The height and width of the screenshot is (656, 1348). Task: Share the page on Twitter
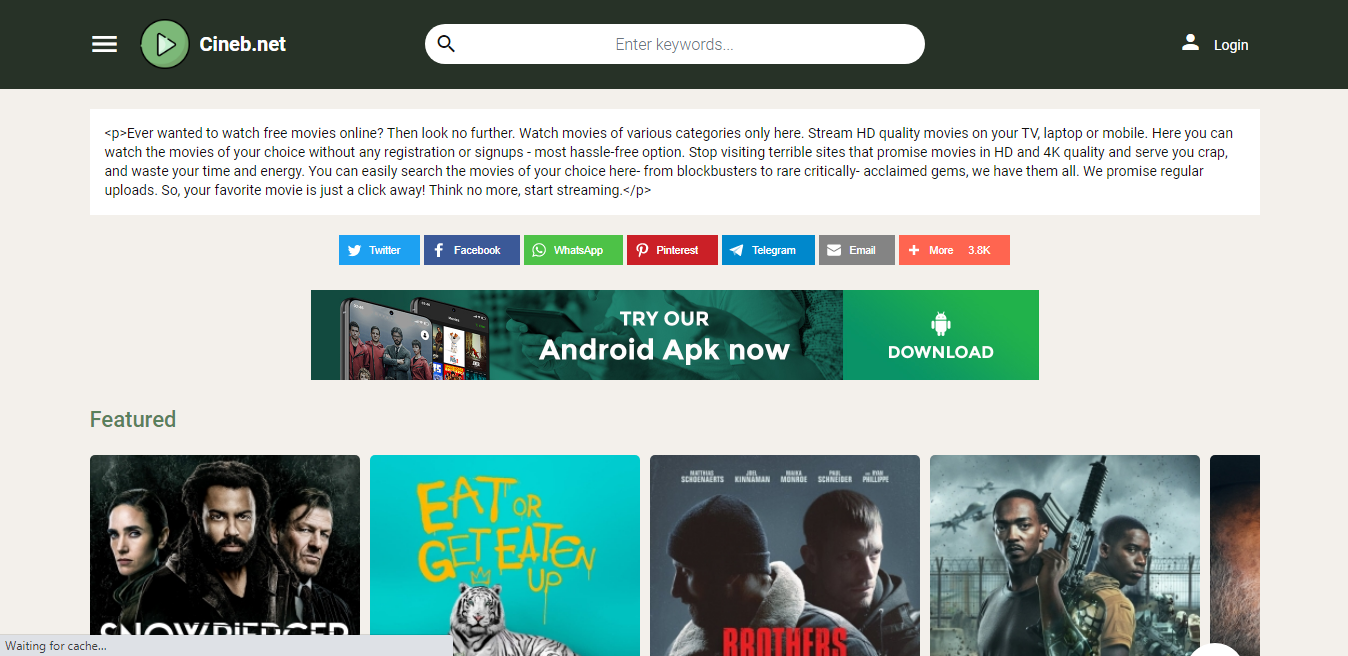379,250
